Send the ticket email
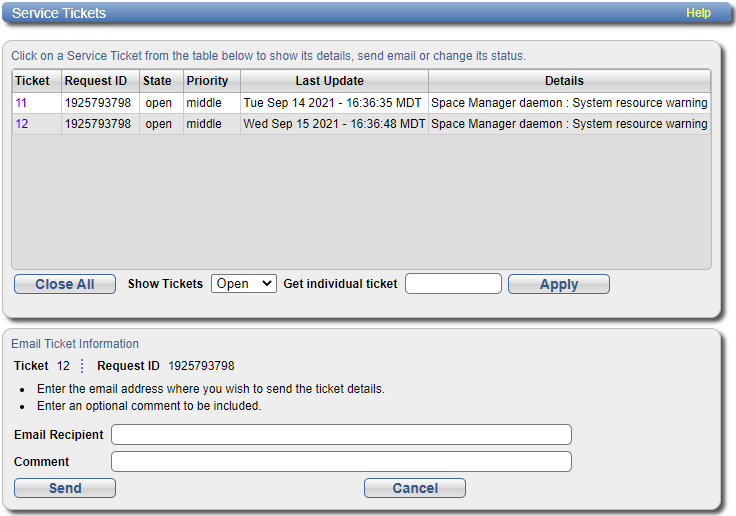Screen dimensions: 736x516 click(x=65, y=488)
